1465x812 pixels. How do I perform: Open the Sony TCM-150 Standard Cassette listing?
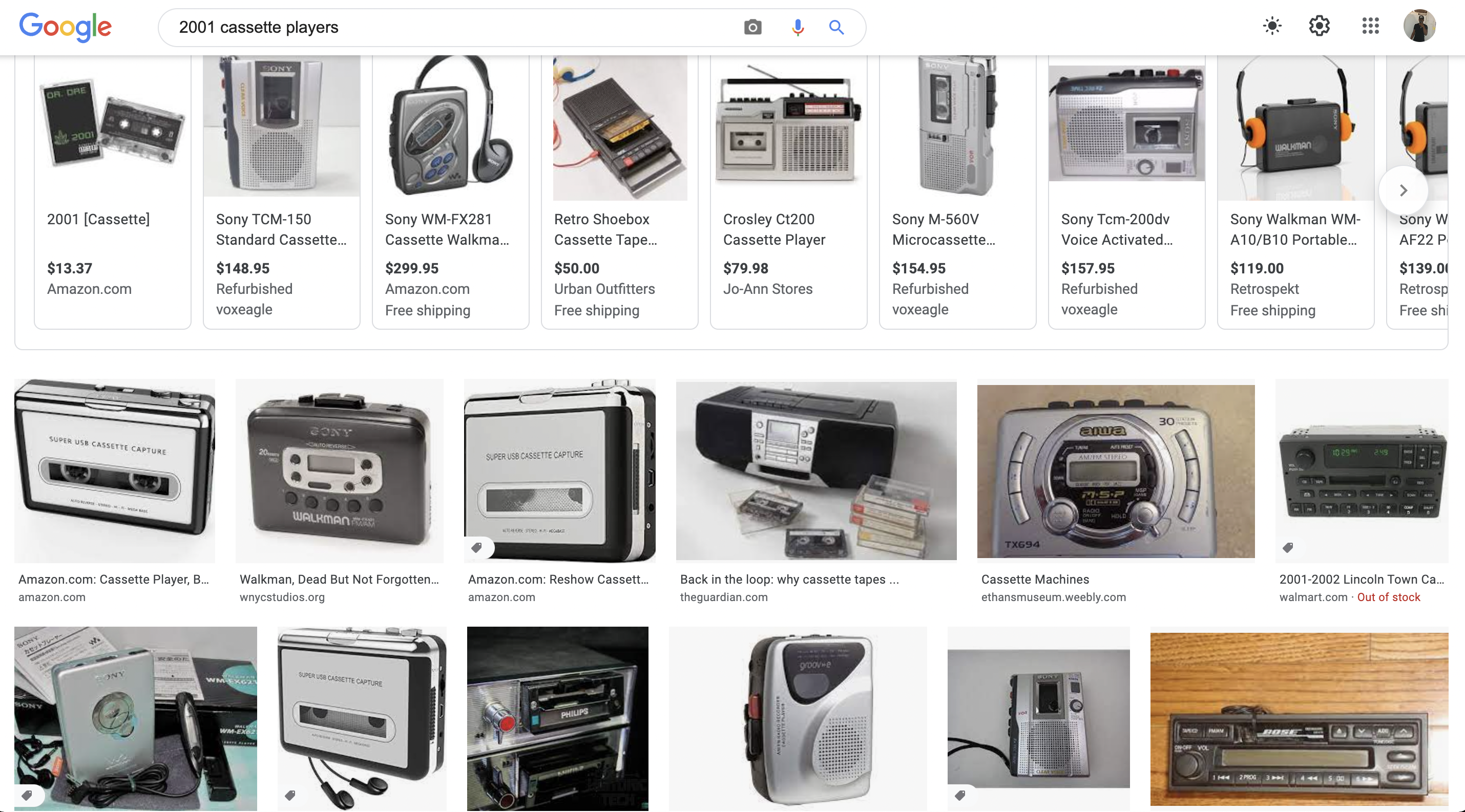coord(282,192)
